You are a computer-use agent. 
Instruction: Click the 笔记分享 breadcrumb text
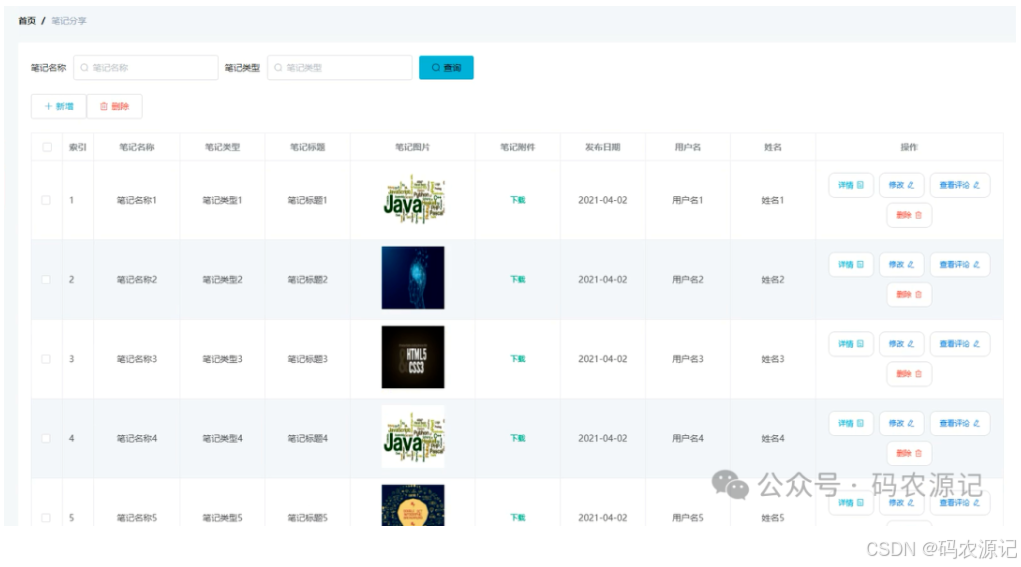(69, 21)
